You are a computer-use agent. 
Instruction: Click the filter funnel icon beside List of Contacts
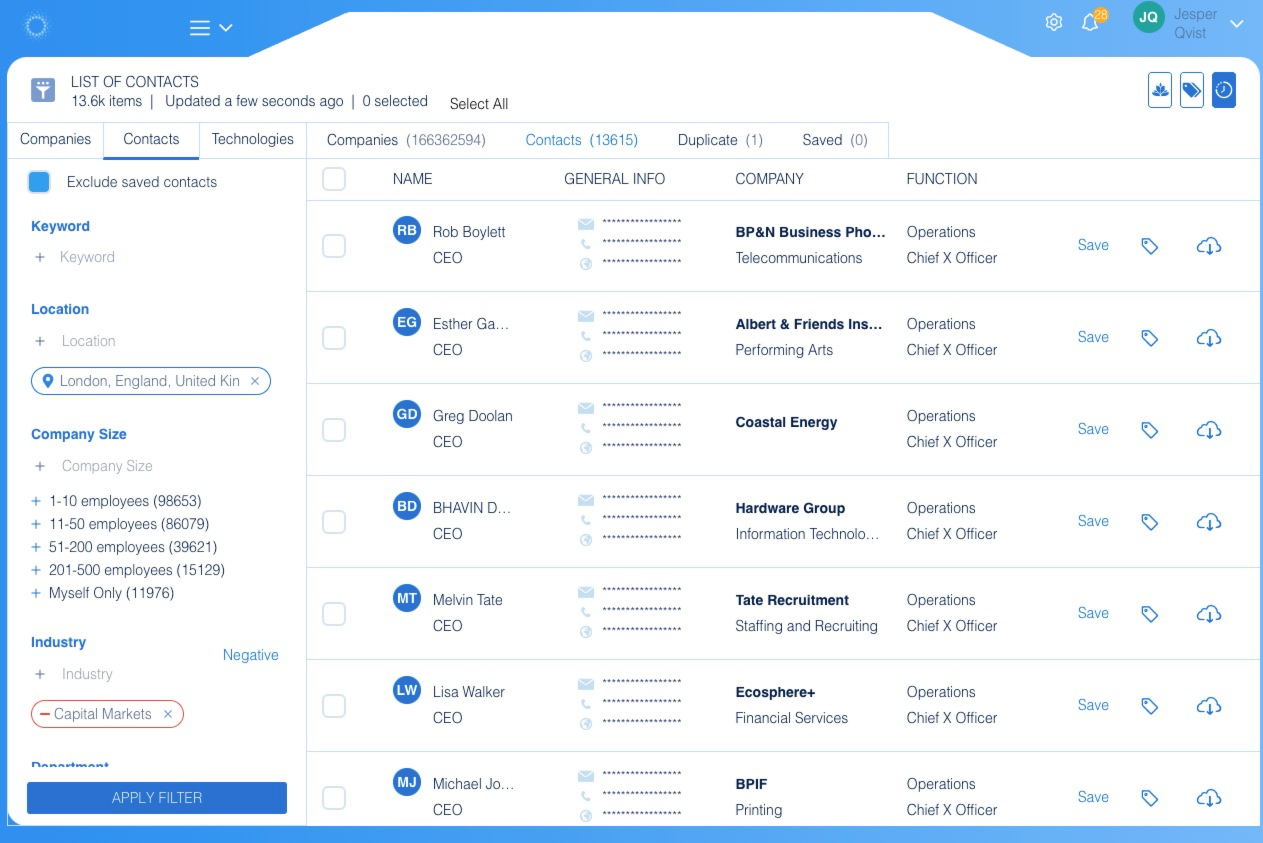point(42,90)
